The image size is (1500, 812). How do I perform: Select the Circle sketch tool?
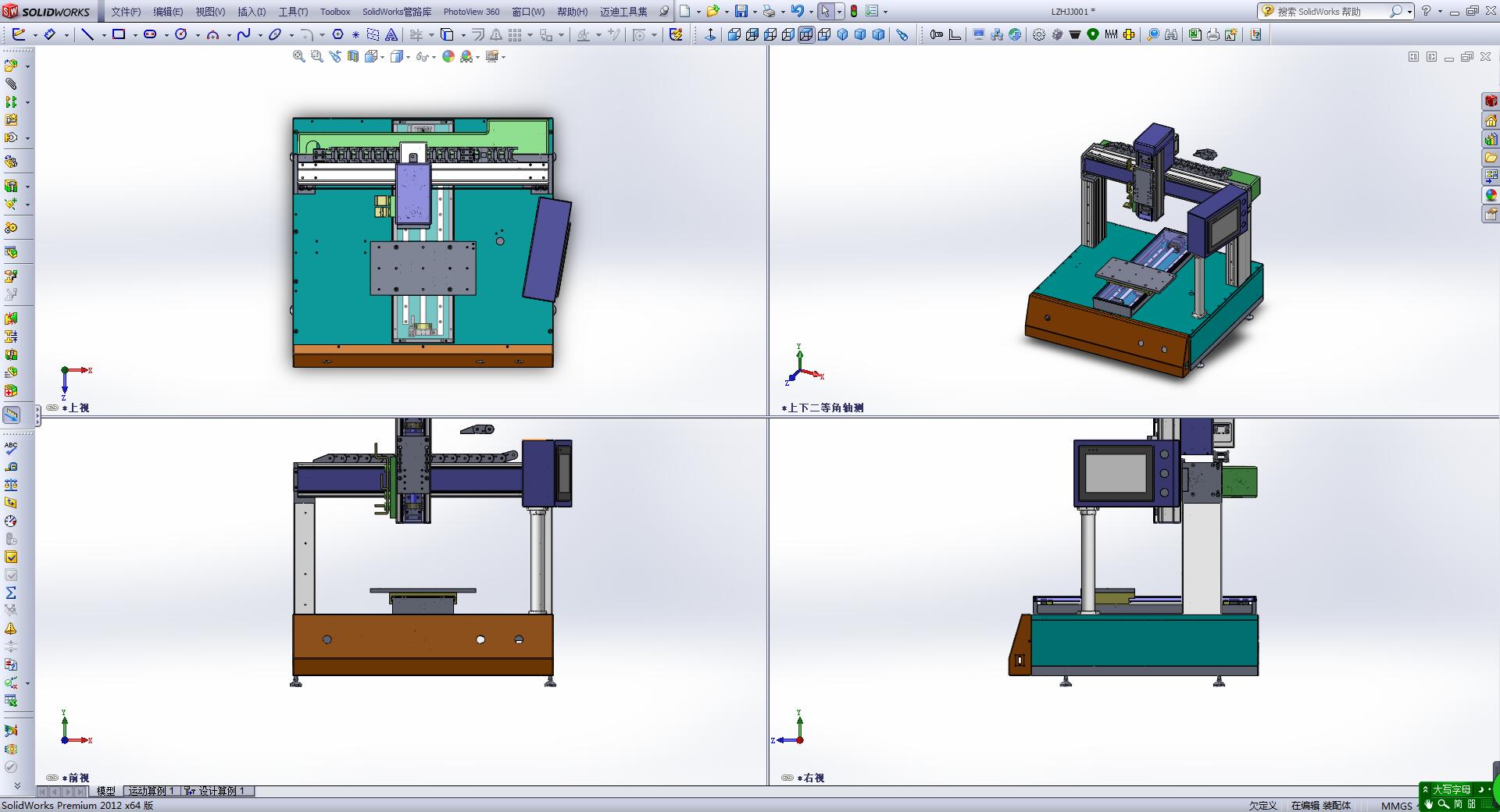point(181,34)
